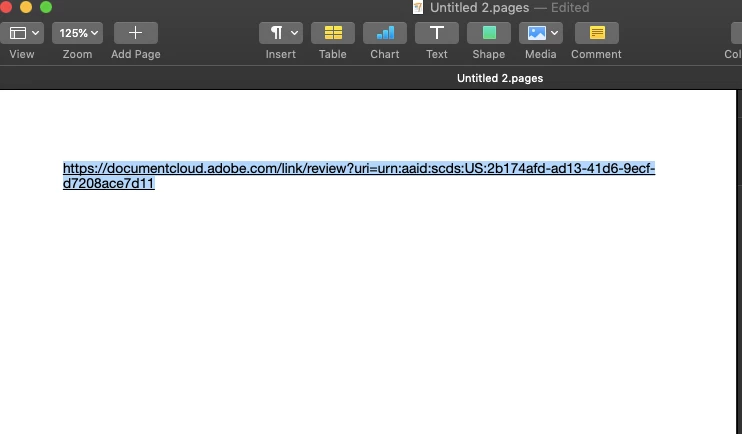Click the "Untitled 2.pages" window title
This screenshot has height=434, width=742.
tap(479, 8)
